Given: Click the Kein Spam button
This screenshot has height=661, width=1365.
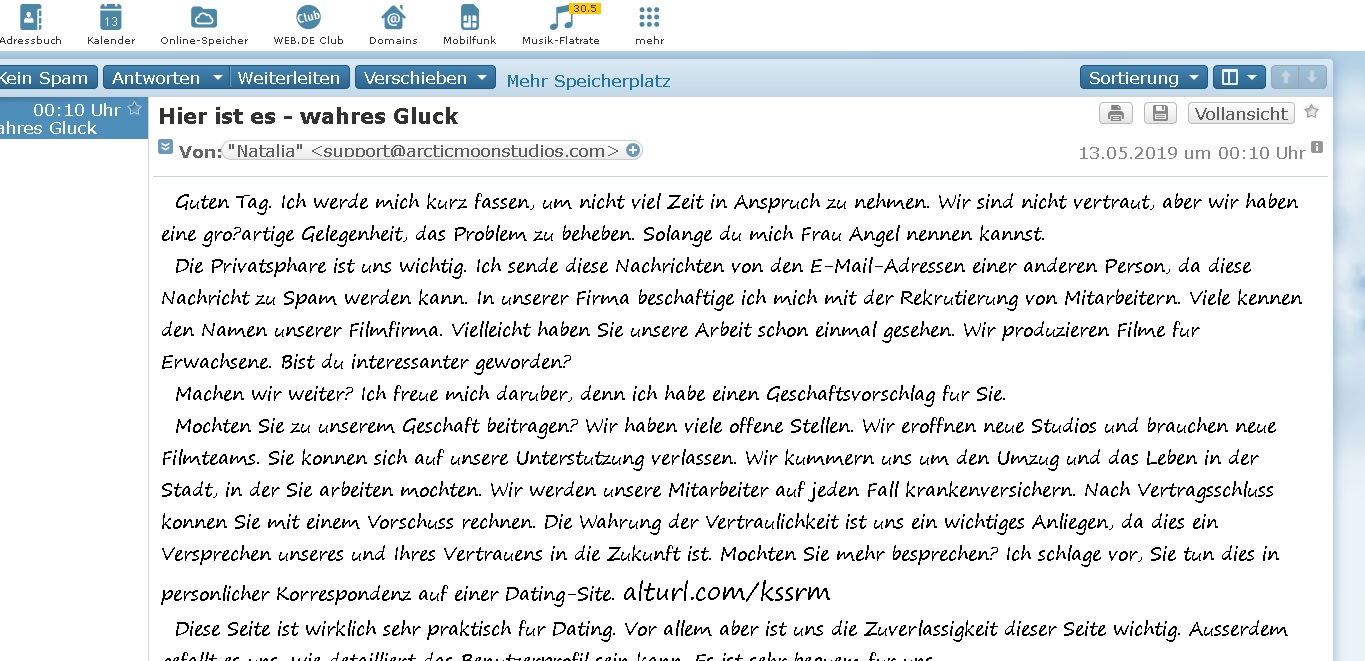Looking at the screenshot, I should [46, 78].
